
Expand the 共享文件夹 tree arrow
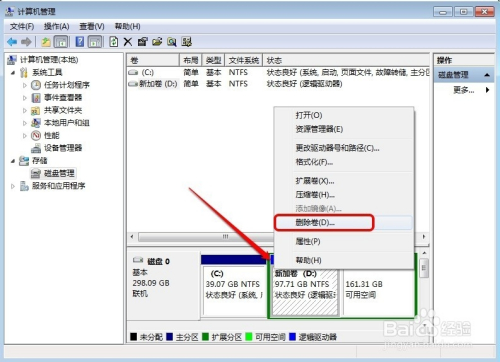point(25,110)
